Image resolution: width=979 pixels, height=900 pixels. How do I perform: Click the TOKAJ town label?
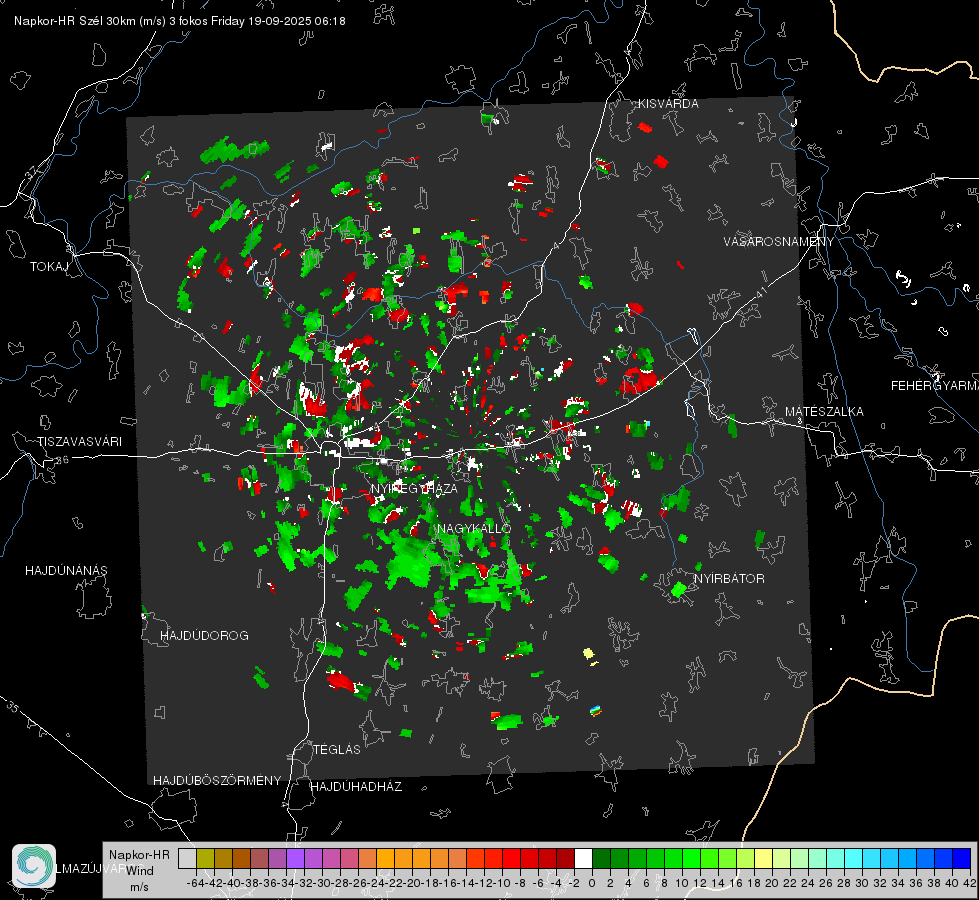pyautogui.click(x=49, y=267)
